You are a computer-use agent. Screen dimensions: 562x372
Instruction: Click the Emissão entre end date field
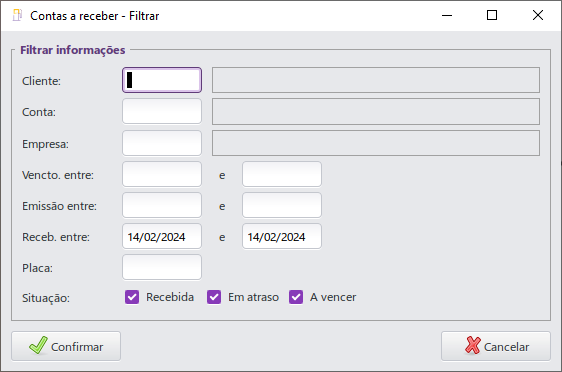[282, 205]
